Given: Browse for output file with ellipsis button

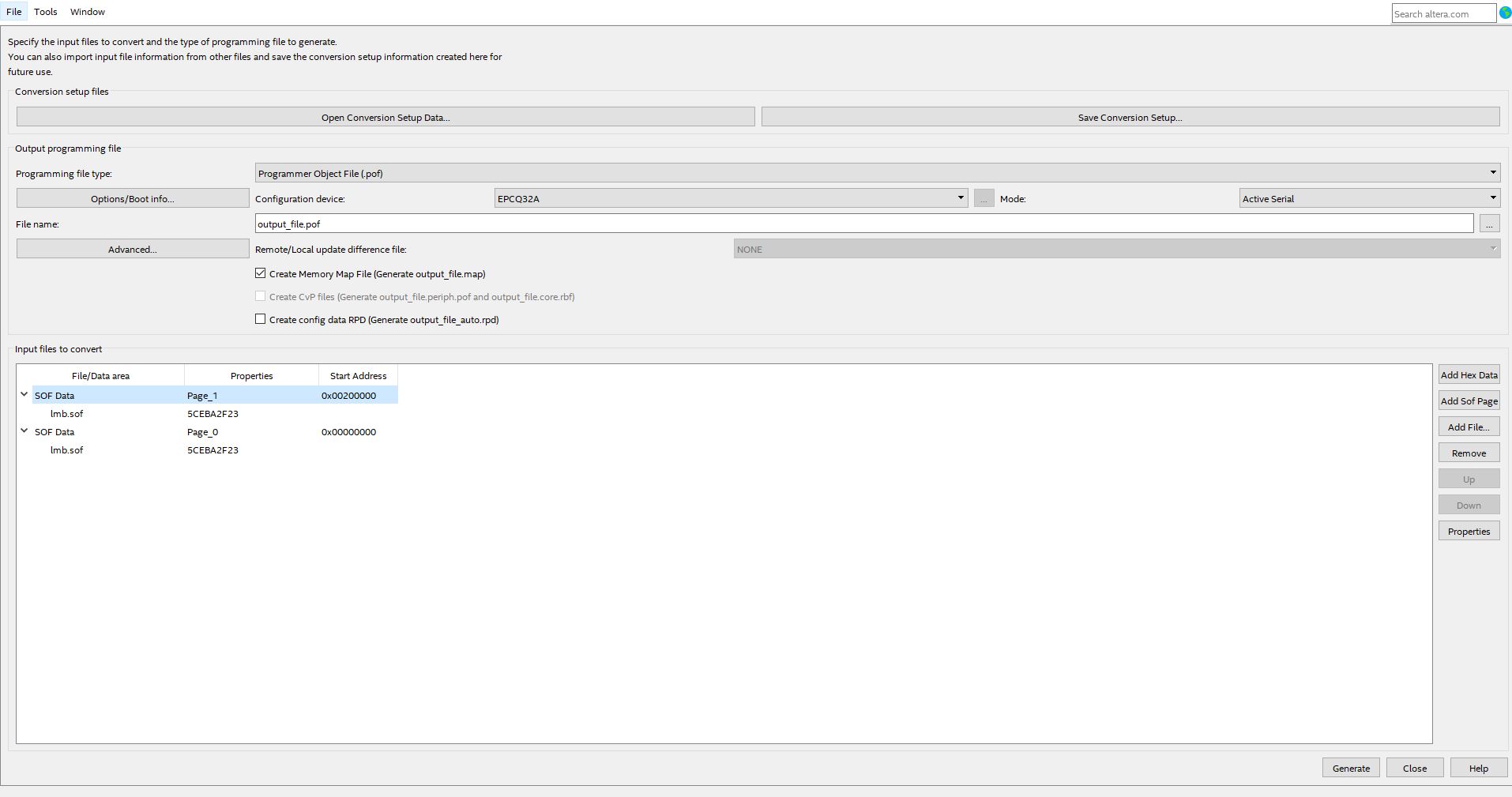Looking at the screenshot, I should coord(1489,224).
